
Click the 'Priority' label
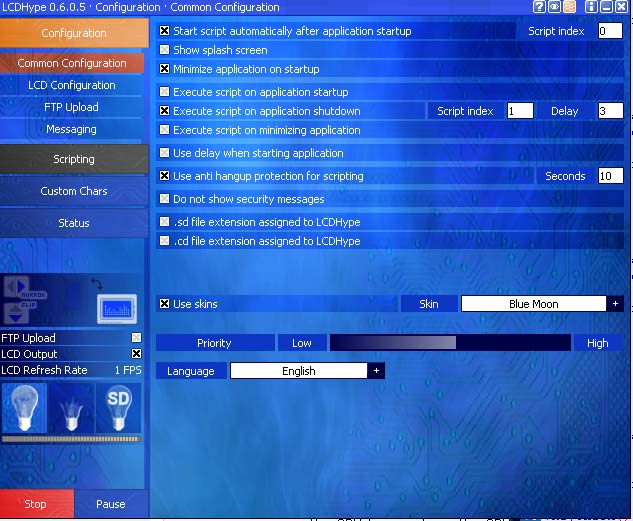pyautogui.click(x=214, y=343)
